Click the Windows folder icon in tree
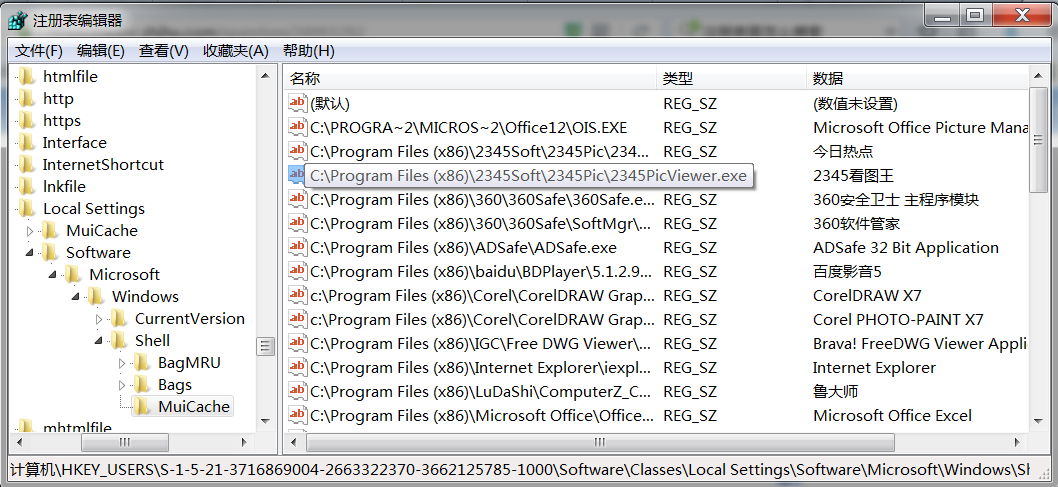The width and height of the screenshot is (1058, 487). coord(96,296)
